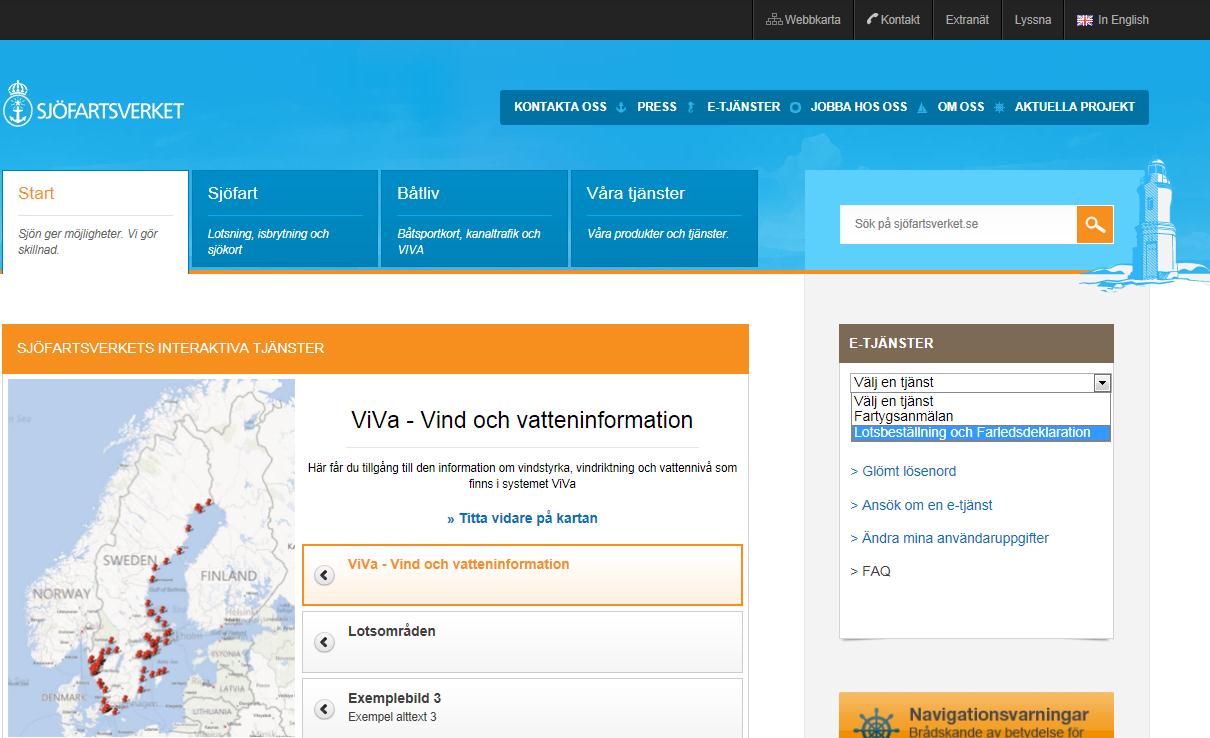
Task: Select the Sjöfart tab
Action: [285, 219]
